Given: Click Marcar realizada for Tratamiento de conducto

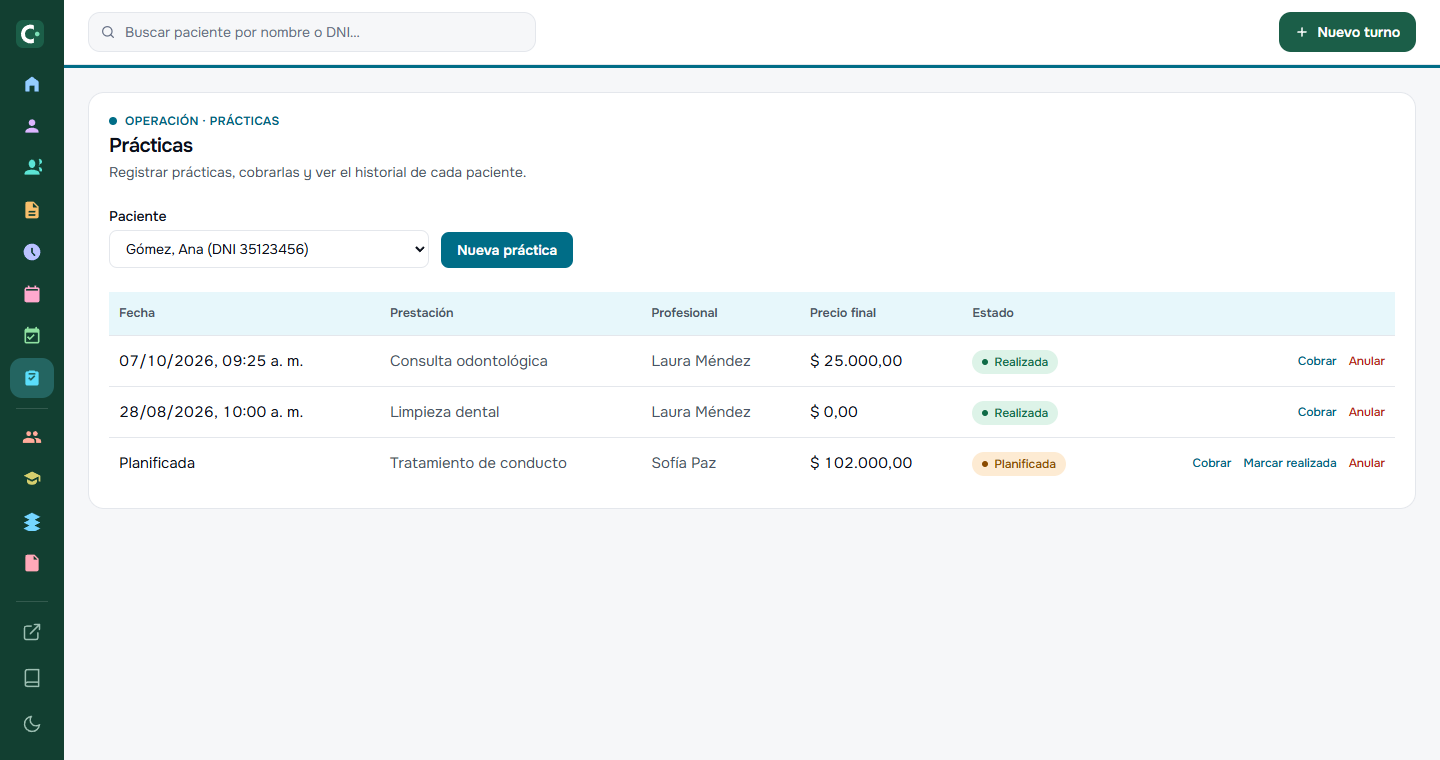Looking at the screenshot, I should [1290, 463].
